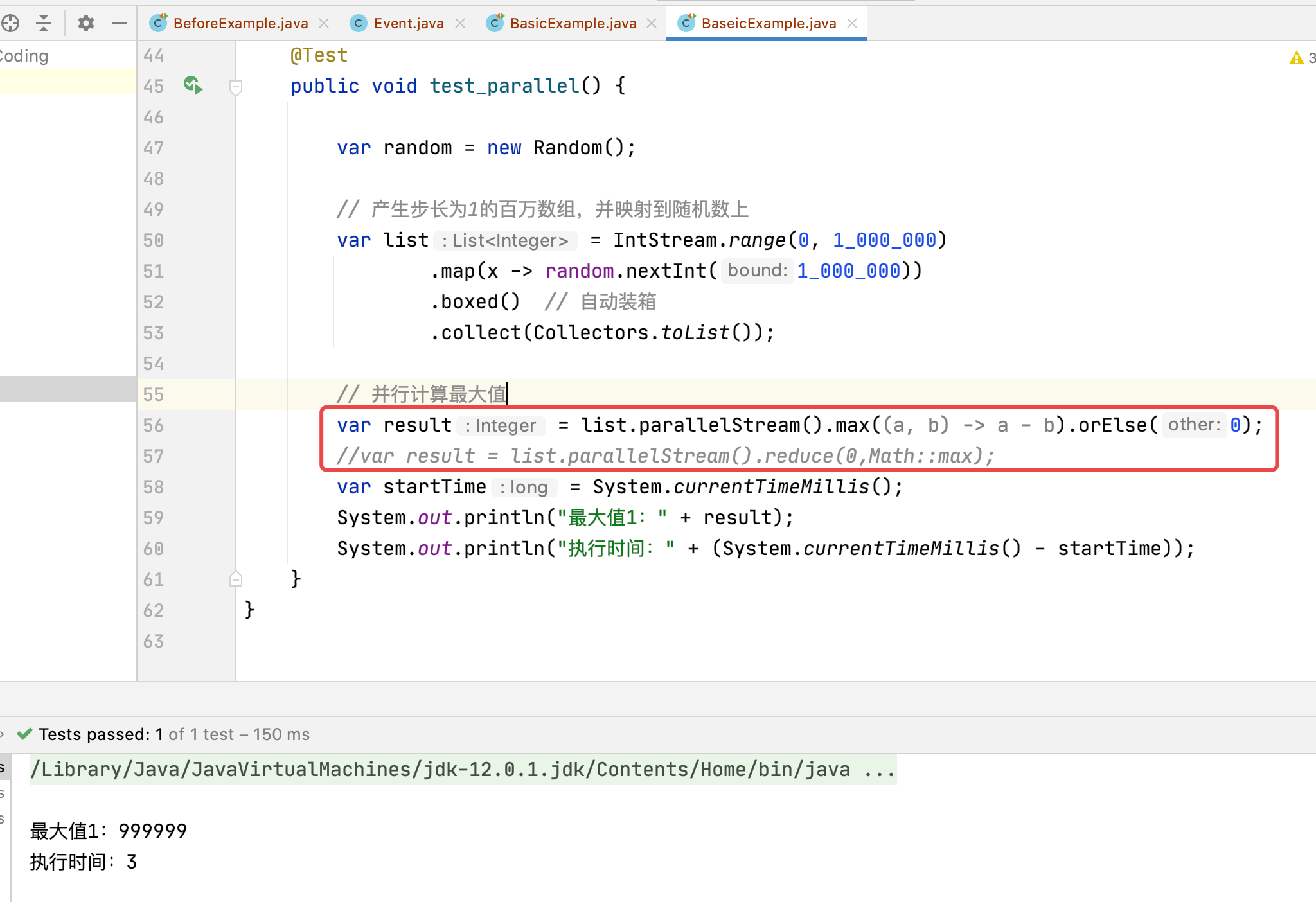
Task: Expand the test results tree arrow
Action: click(3, 734)
